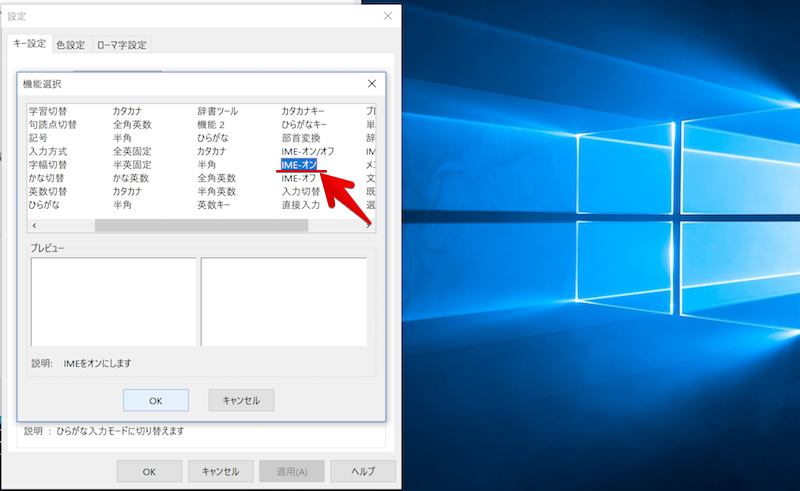This screenshot has width=800, height=491.
Task: Switch to the 色設定 tab
Action: (x=71, y=45)
